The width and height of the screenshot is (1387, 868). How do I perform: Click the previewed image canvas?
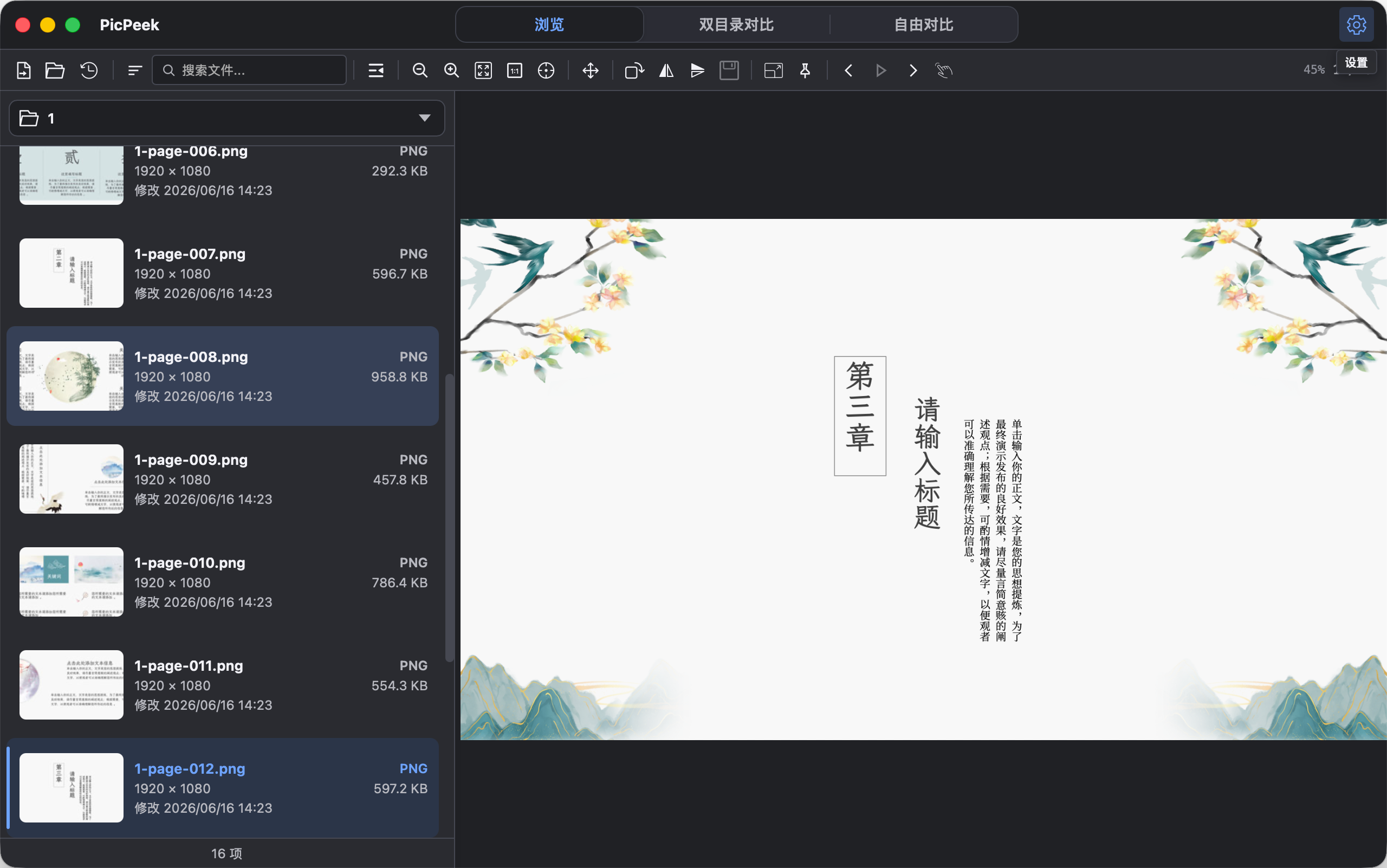click(x=924, y=480)
